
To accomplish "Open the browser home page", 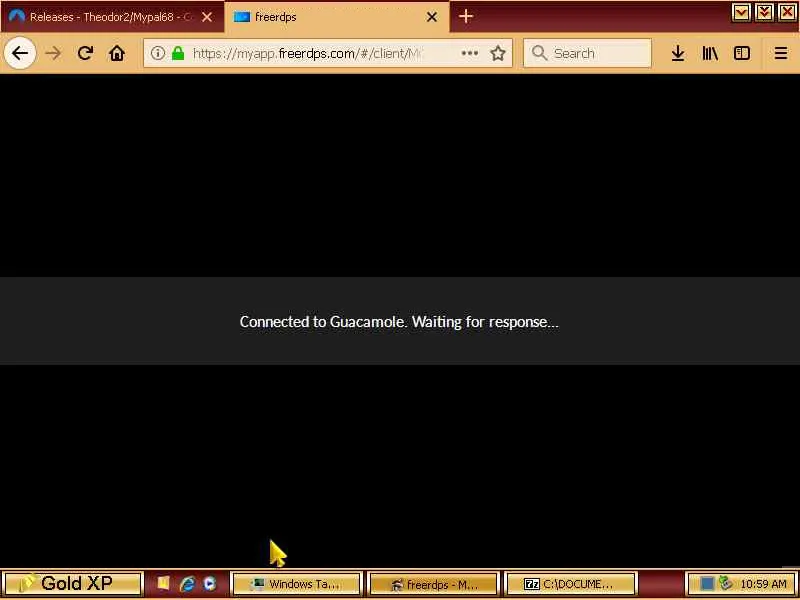I will tap(117, 53).
